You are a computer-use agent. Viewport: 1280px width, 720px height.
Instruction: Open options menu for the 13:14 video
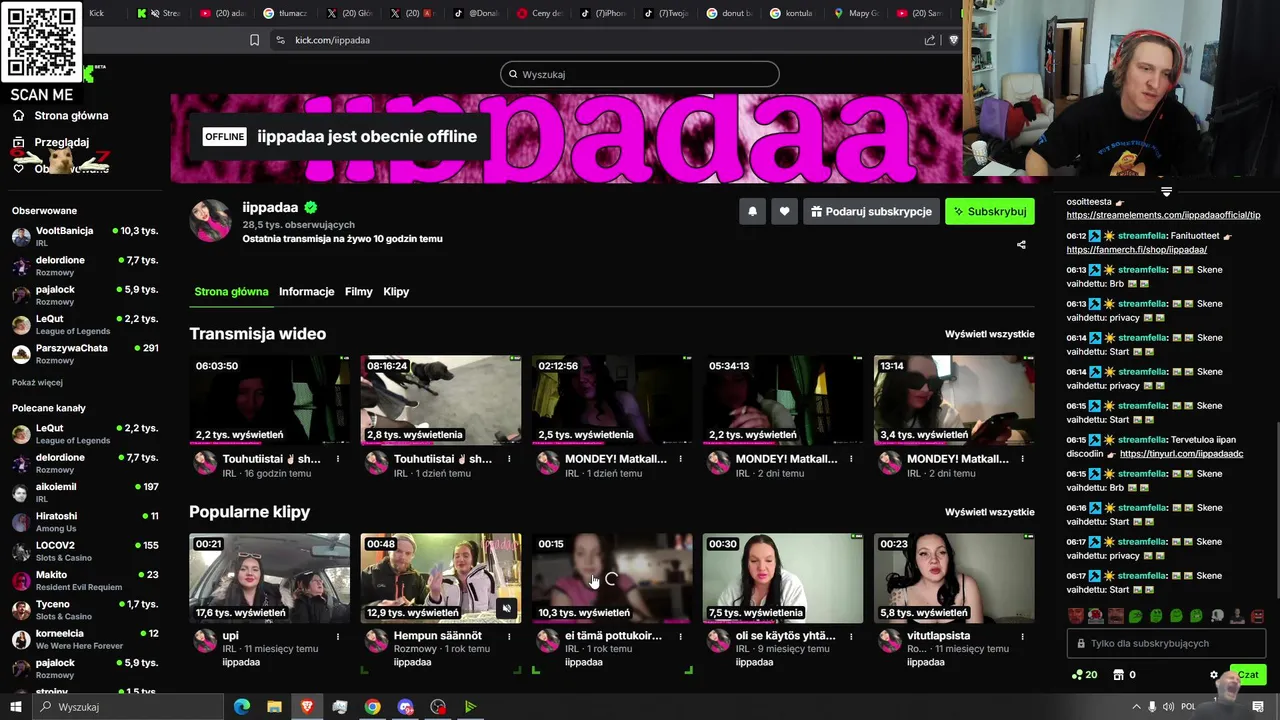[1022, 459]
